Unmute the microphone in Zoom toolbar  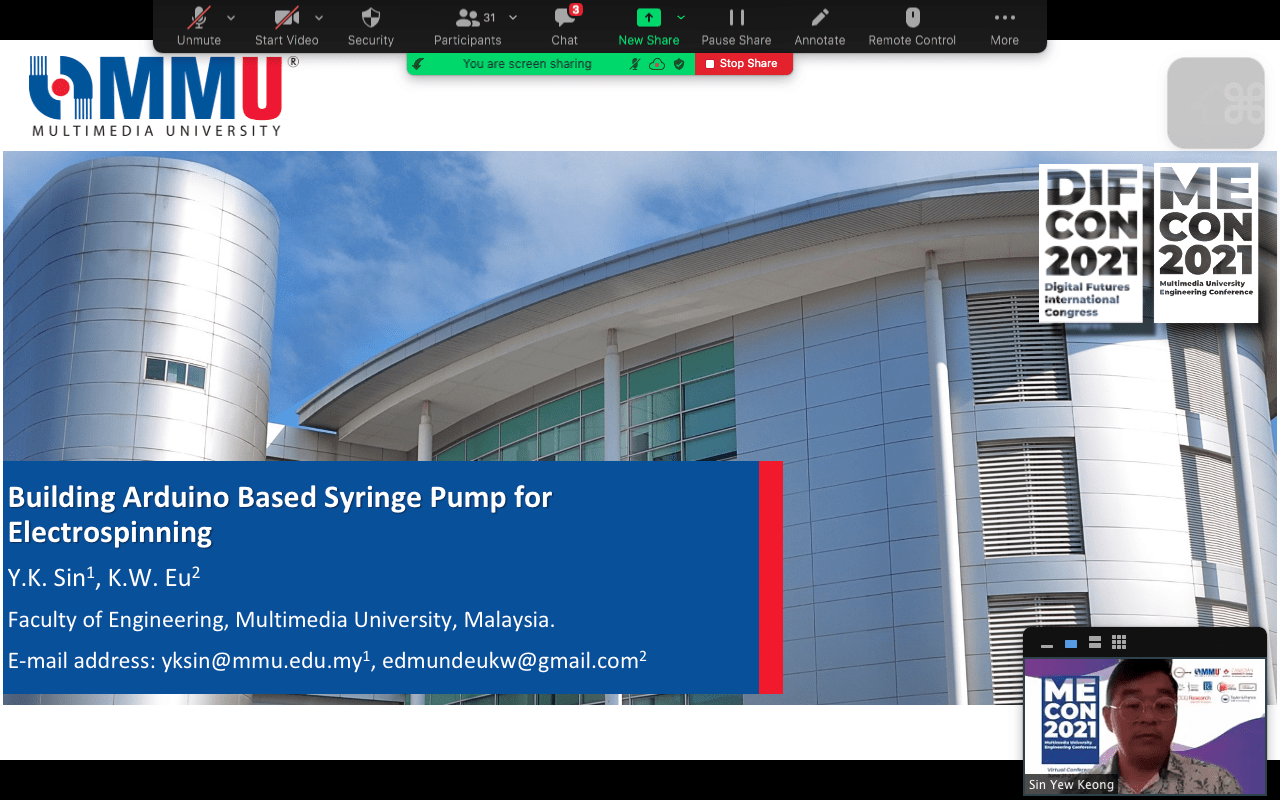coord(199,26)
